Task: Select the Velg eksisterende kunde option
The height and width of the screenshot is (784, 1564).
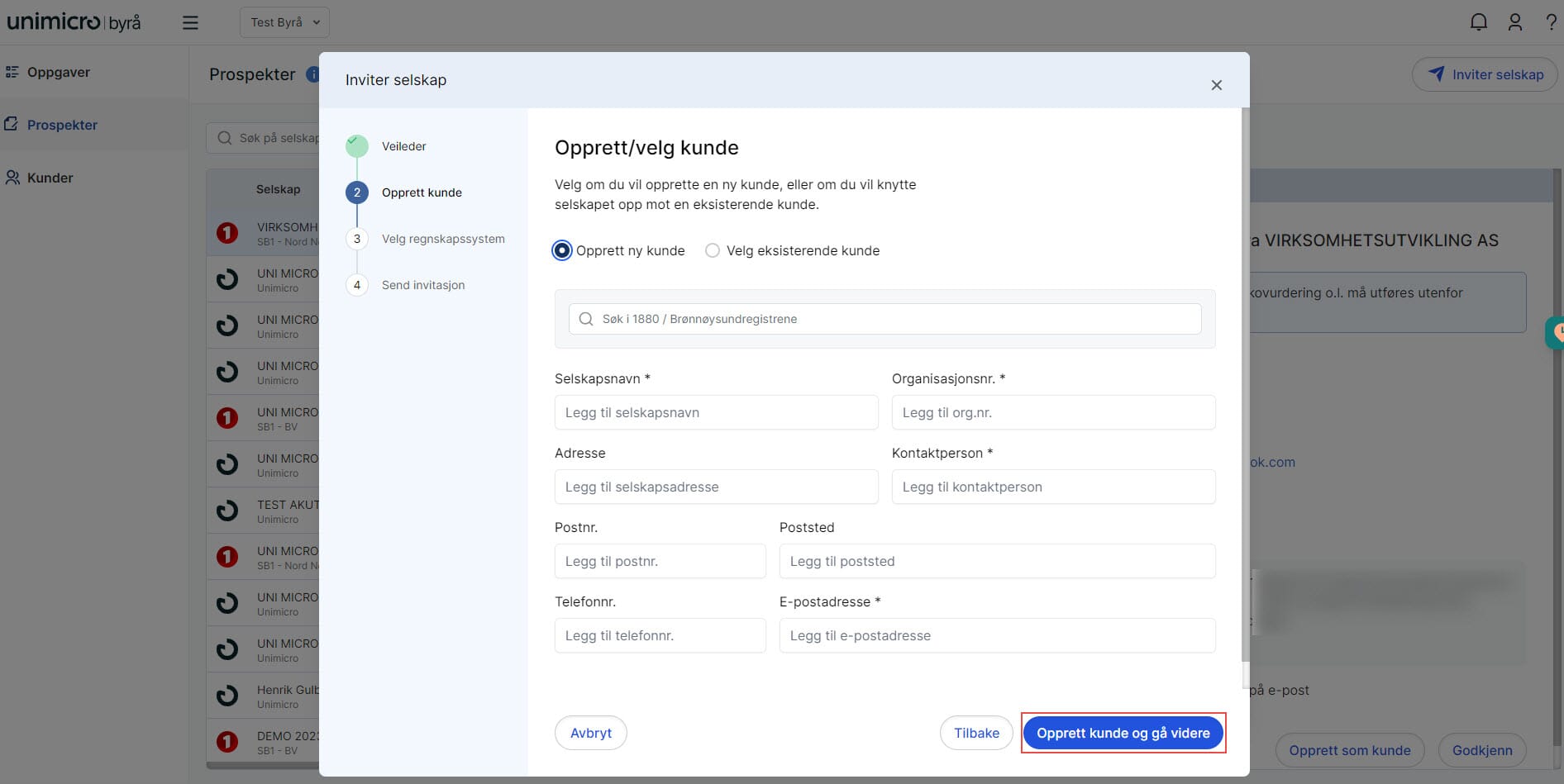Action: tap(713, 250)
